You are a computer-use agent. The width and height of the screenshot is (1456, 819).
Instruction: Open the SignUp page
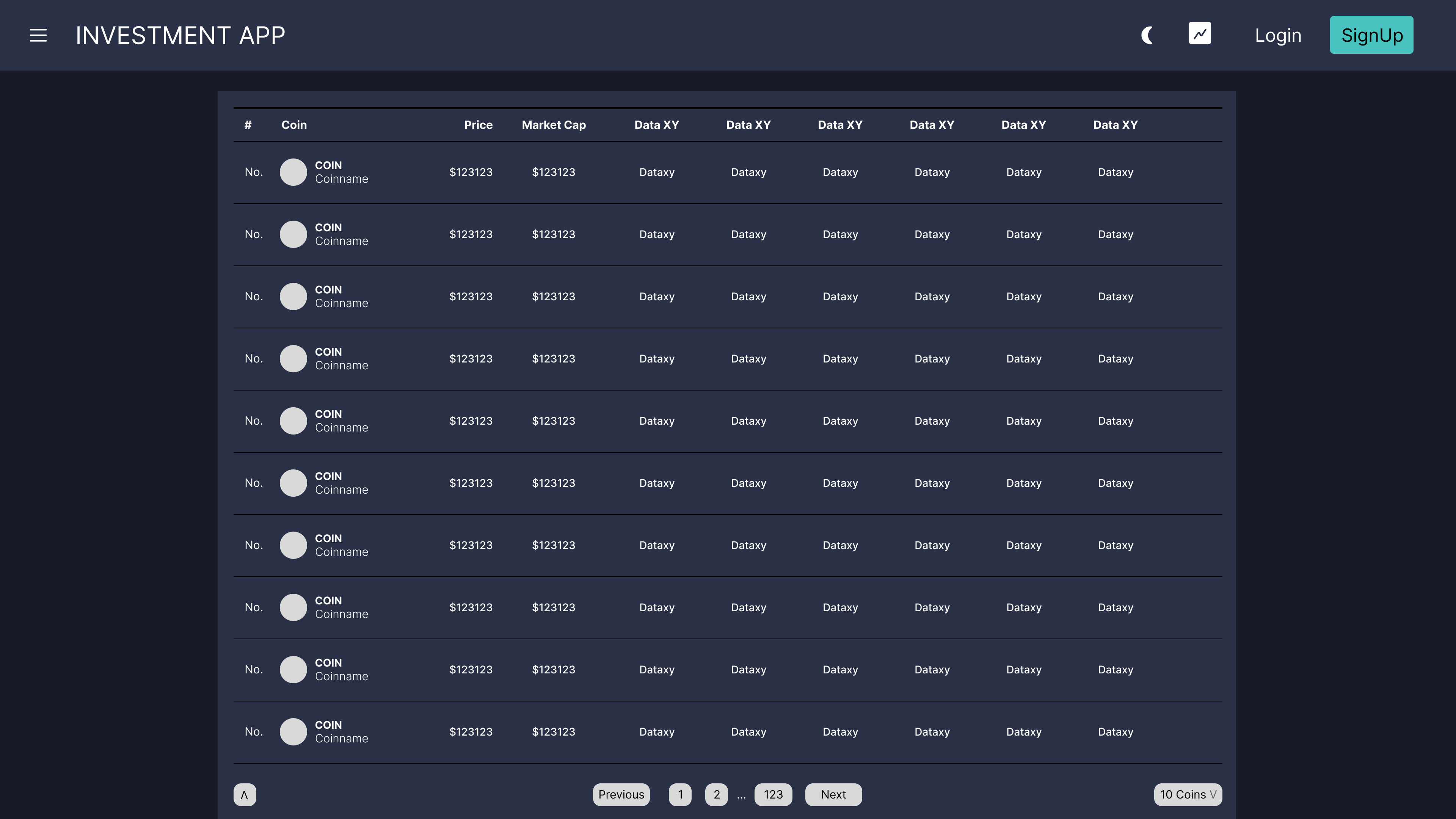point(1372,35)
